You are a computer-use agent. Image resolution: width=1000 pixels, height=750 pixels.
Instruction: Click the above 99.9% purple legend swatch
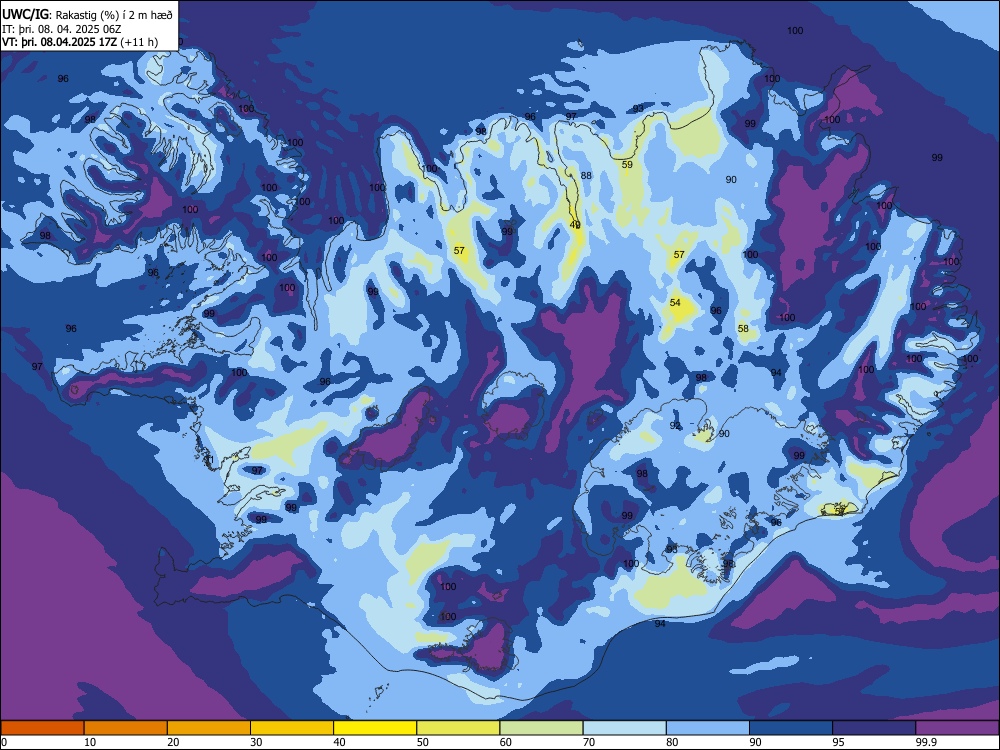[x=957, y=728]
